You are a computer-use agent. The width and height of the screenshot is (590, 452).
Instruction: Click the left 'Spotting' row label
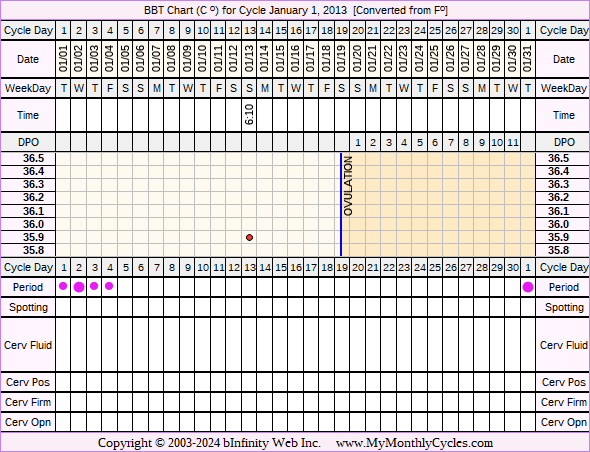[29, 307]
